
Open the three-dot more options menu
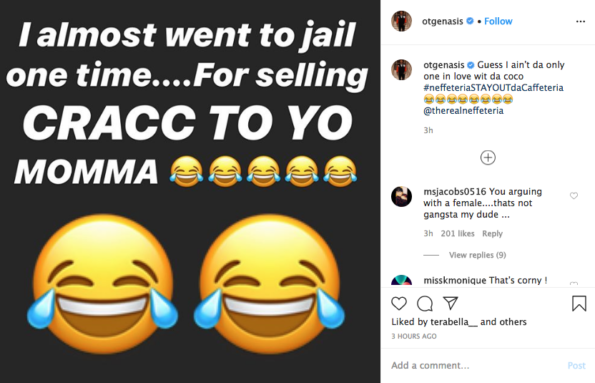point(581,21)
